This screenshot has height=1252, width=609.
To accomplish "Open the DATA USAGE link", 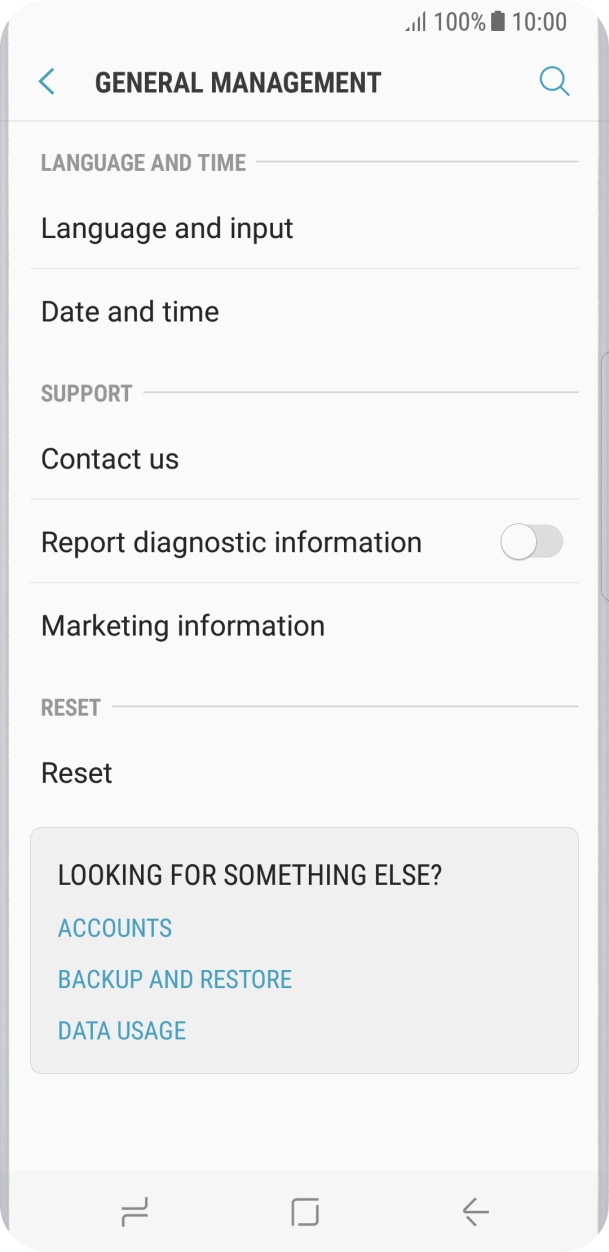I will click(122, 1030).
